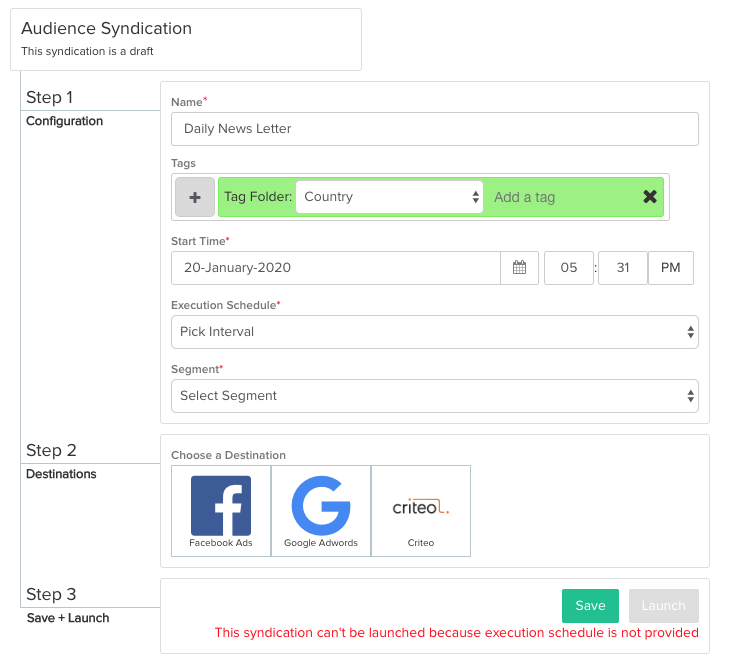Click the Audience Syndication title

tap(106, 28)
